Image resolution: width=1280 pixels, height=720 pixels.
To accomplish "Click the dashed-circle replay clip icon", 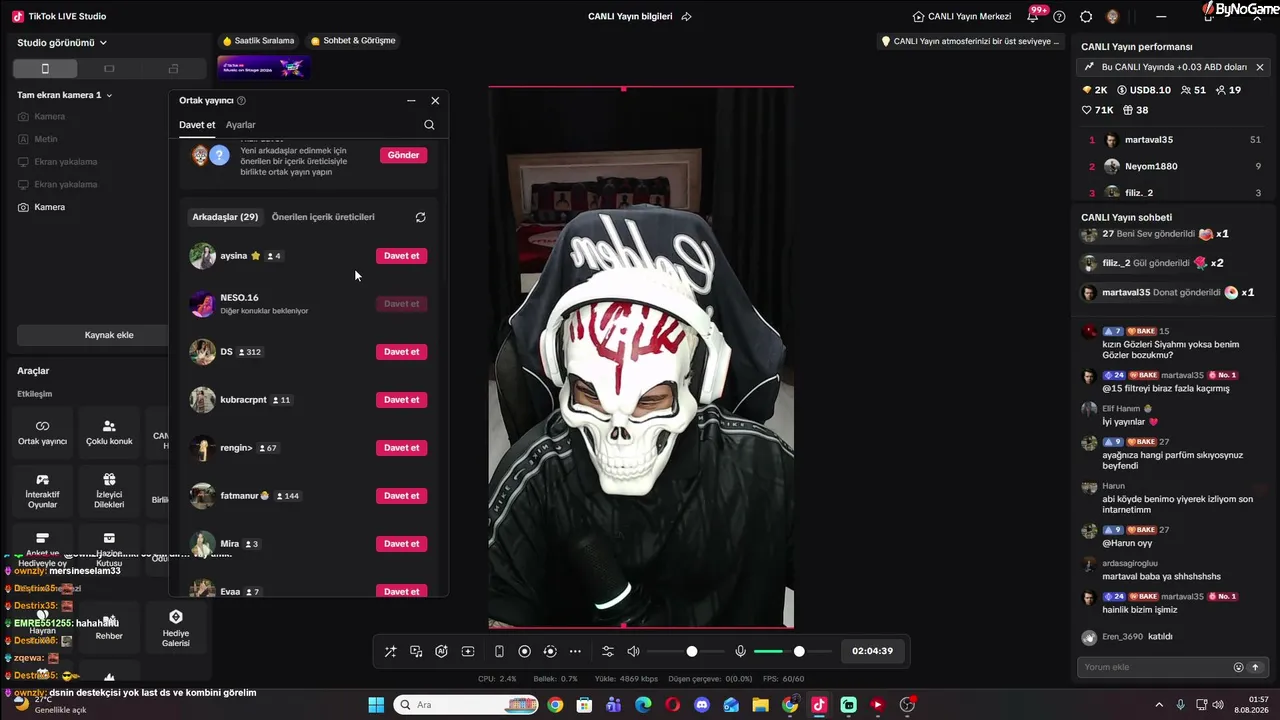I will (549, 651).
